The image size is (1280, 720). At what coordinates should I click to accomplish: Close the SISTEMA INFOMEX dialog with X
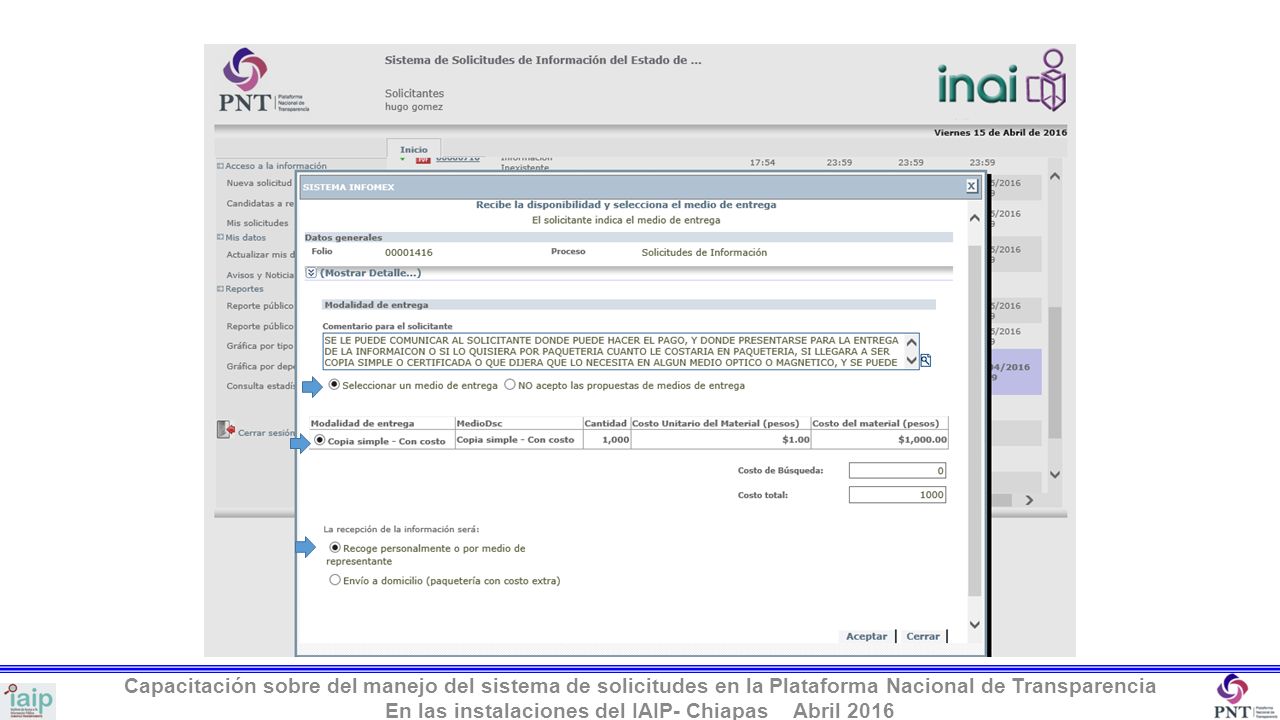pyautogui.click(x=971, y=186)
